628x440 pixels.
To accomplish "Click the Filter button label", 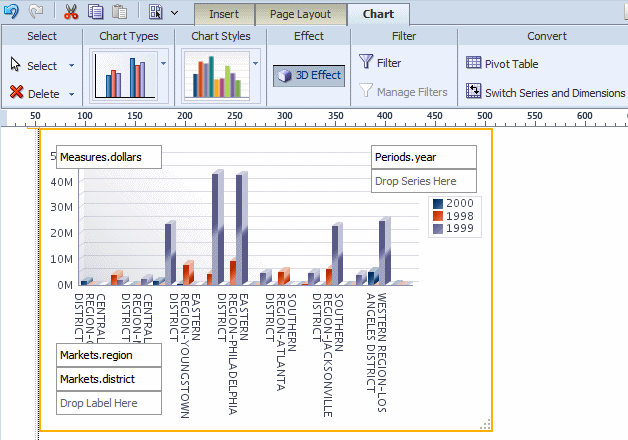I will (389, 63).
